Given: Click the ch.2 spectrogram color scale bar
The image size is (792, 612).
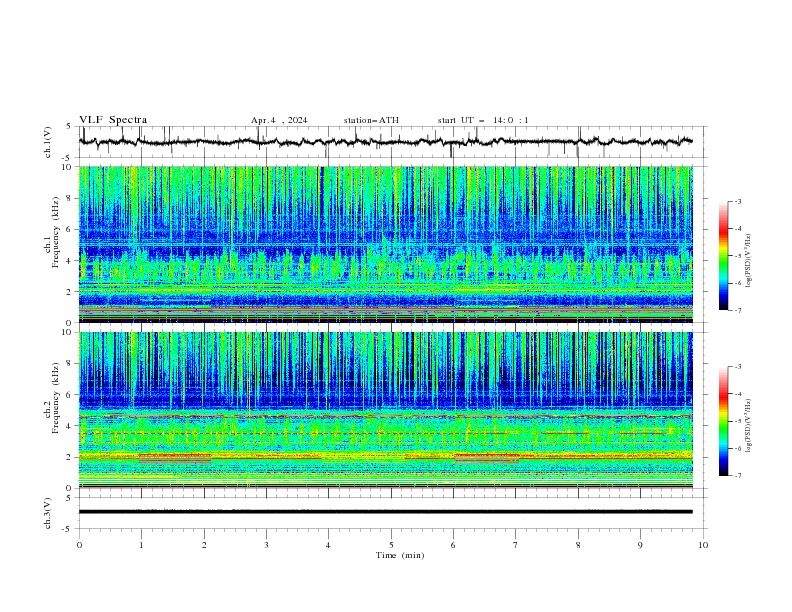Looking at the screenshot, I should (x=723, y=421).
